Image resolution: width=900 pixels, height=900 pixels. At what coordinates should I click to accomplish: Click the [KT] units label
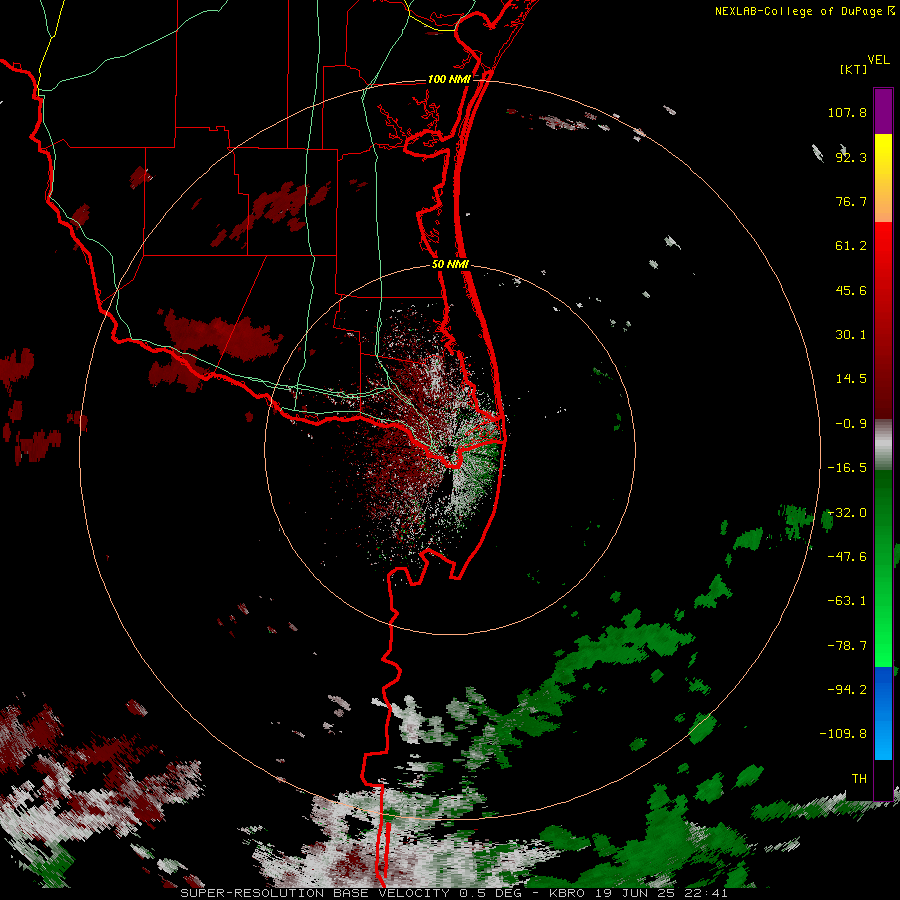click(x=853, y=69)
